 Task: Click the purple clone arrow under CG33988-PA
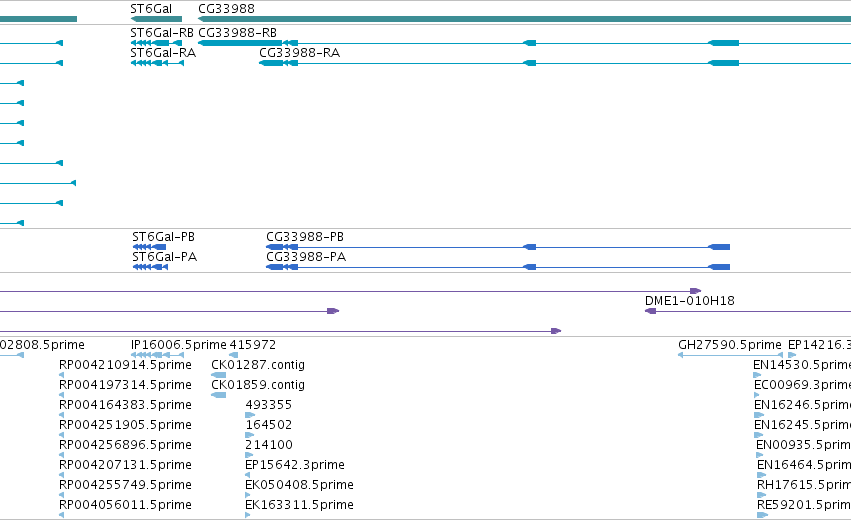351,291
